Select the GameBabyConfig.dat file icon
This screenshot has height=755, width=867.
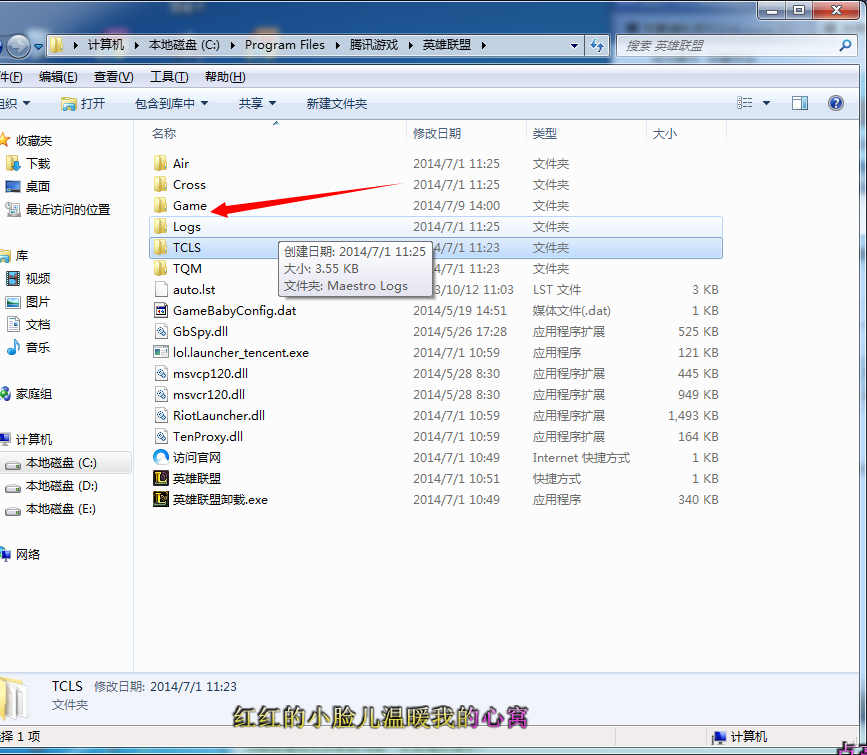161,310
